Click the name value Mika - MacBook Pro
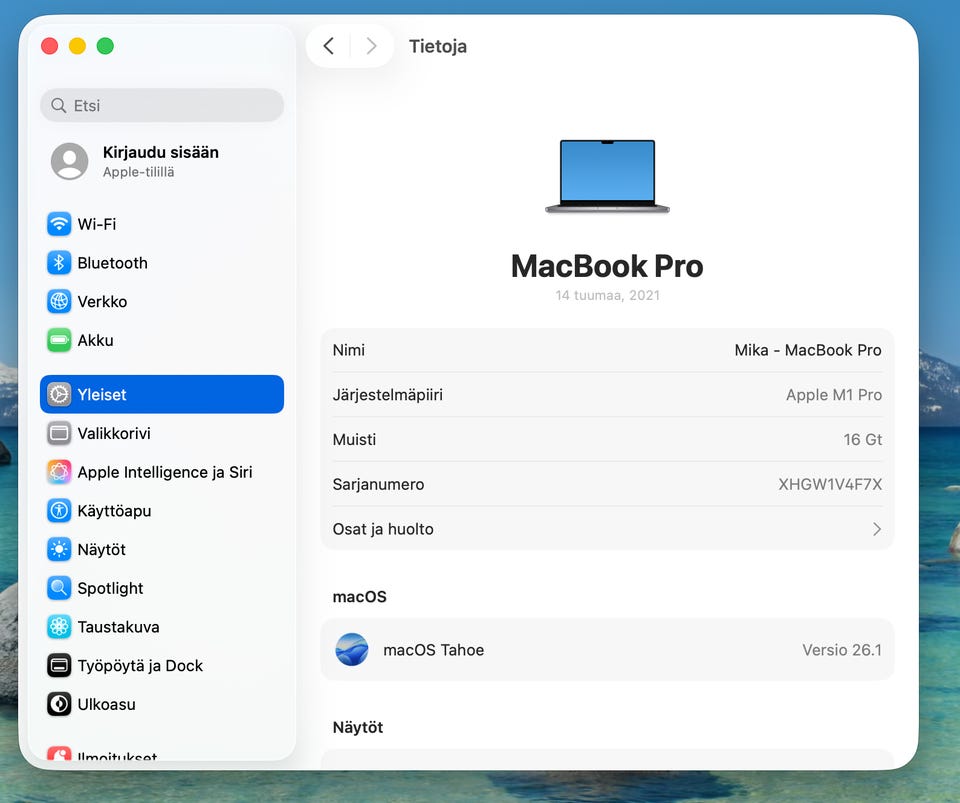The image size is (960, 803). tap(808, 350)
